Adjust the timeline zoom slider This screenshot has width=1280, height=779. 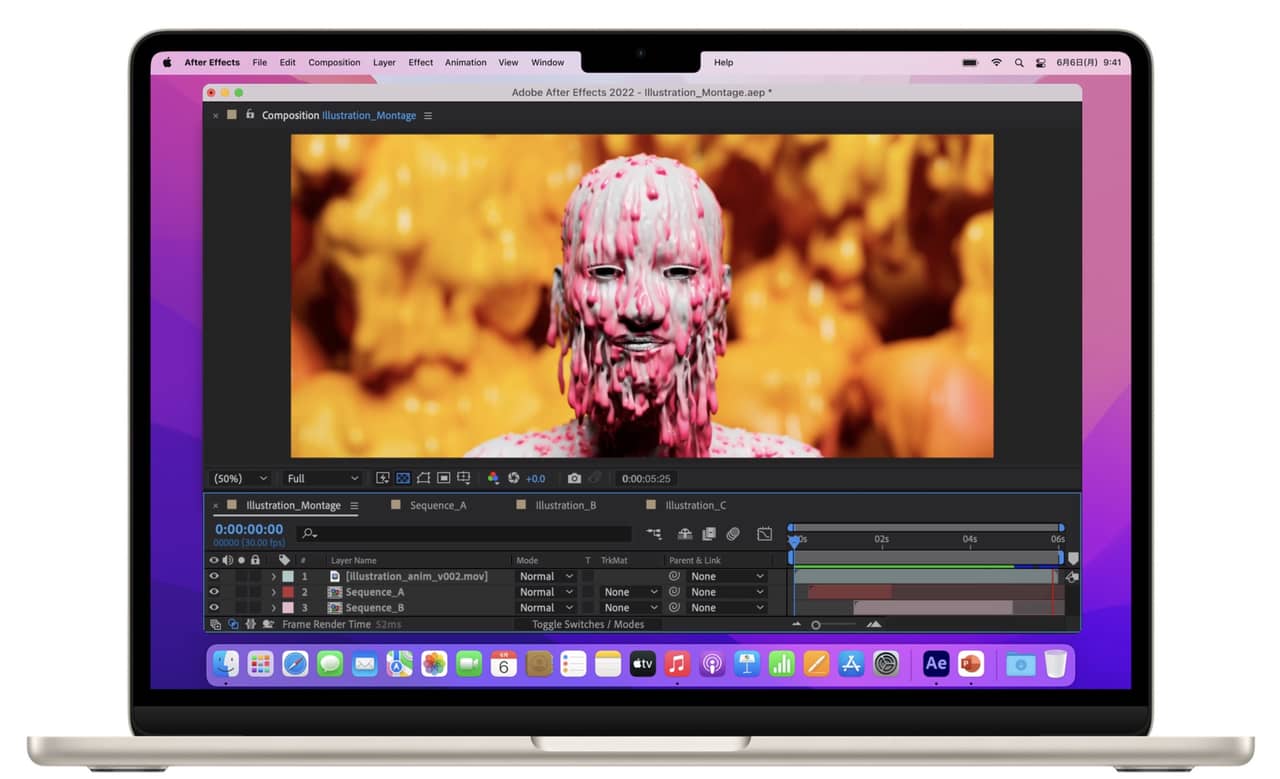point(816,625)
